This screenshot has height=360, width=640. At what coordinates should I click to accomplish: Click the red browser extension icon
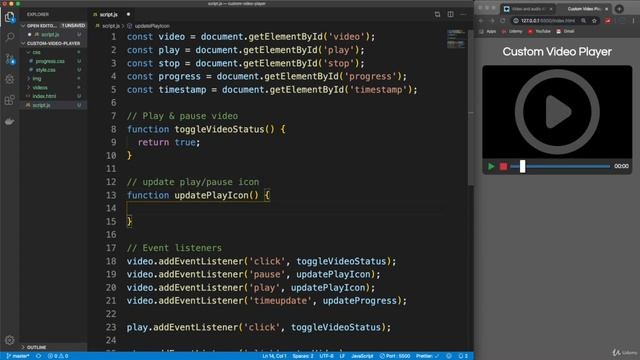point(608,20)
